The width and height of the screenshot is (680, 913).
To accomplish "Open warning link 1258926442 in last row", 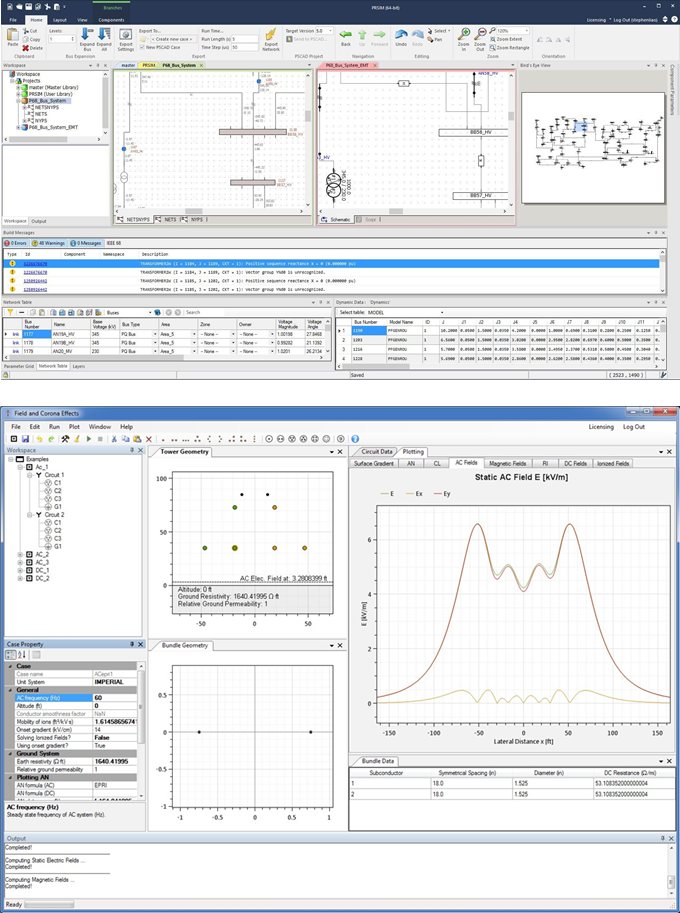I will [35, 289].
